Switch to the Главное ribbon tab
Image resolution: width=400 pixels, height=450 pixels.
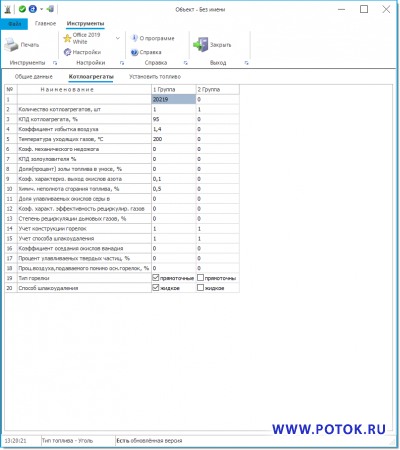pyautogui.click(x=45, y=24)
